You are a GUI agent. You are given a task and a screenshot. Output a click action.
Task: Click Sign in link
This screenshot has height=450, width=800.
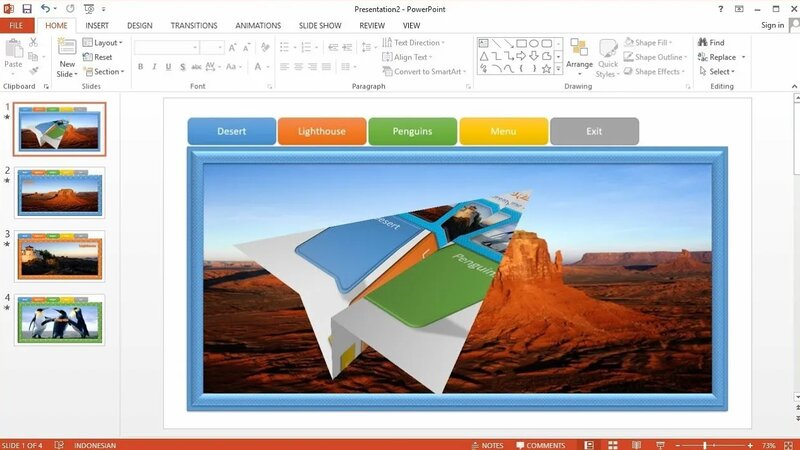tap(772, 25)
